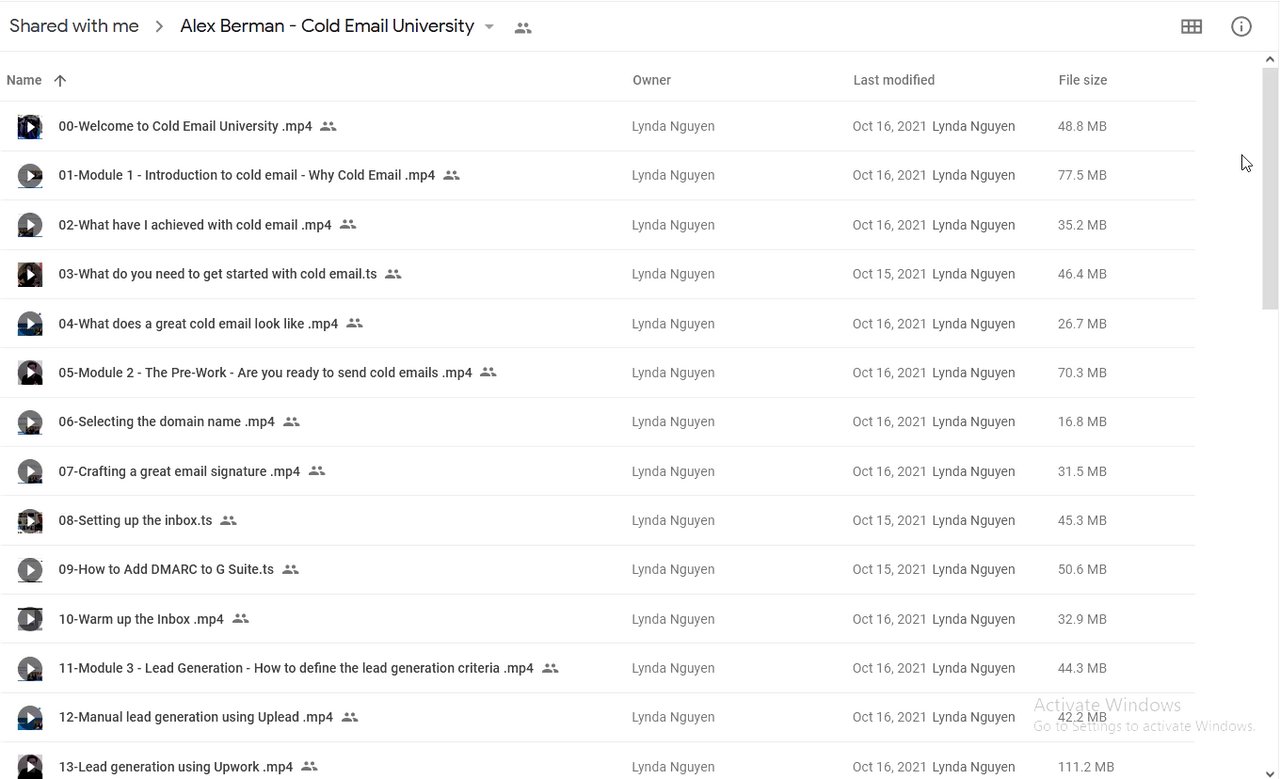1280x779 pixels.
Task: Reverse sort direction using Name arrow
Action: [x=60, y=81]
